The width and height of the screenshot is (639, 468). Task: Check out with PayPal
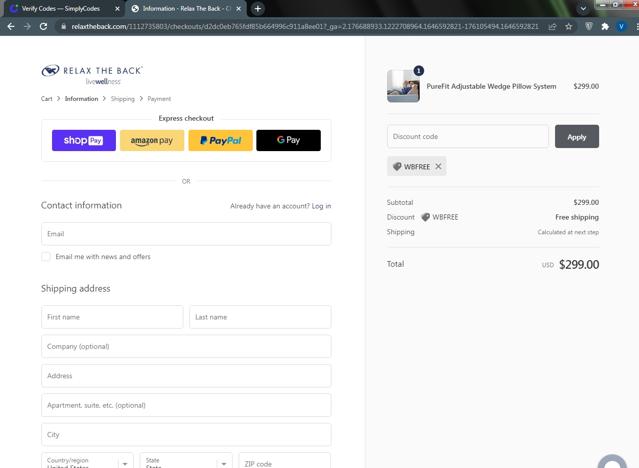pyautogui.click(x=220, y=140)
